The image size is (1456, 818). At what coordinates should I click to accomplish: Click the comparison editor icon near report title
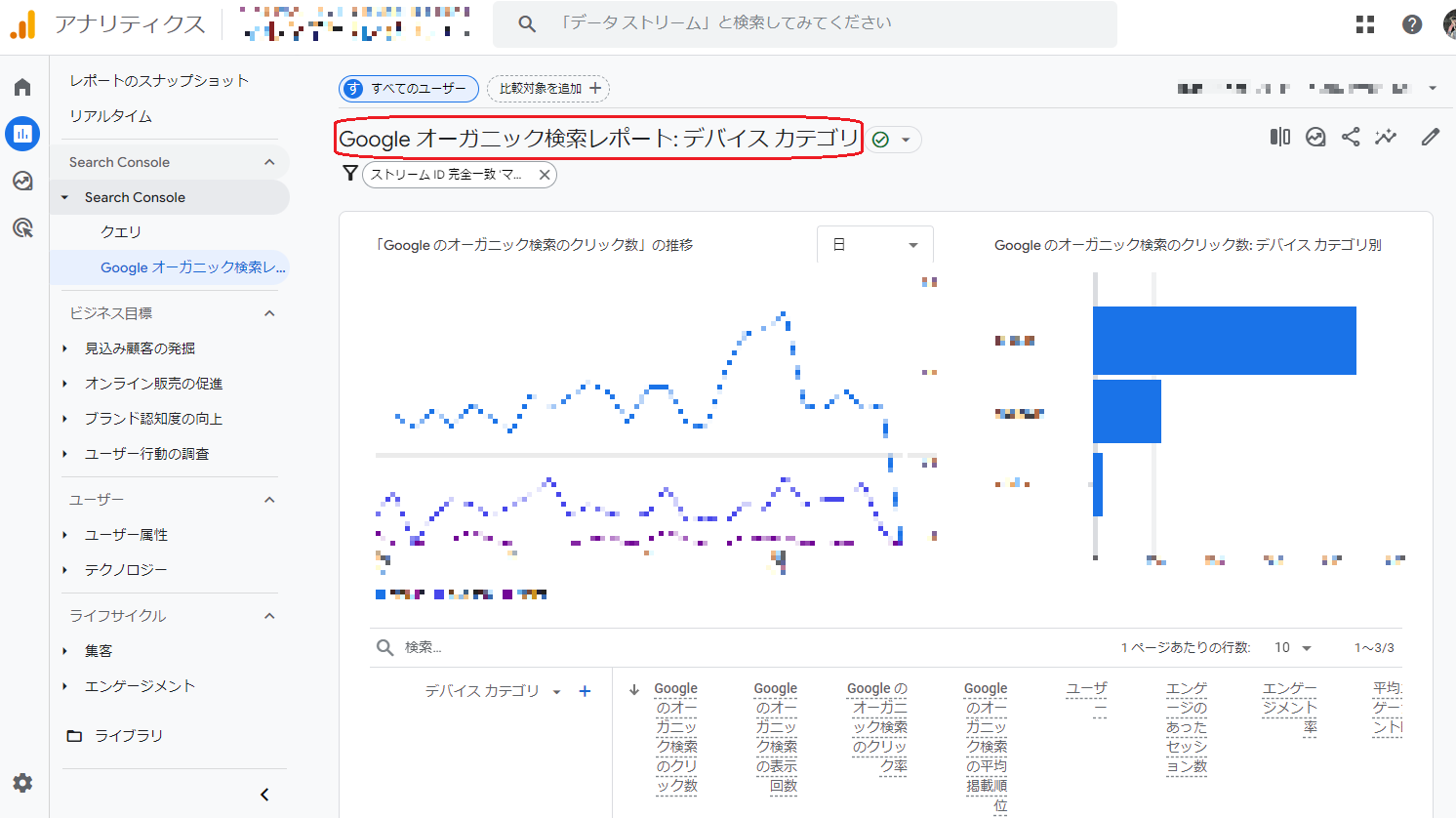coord(1279,137)
